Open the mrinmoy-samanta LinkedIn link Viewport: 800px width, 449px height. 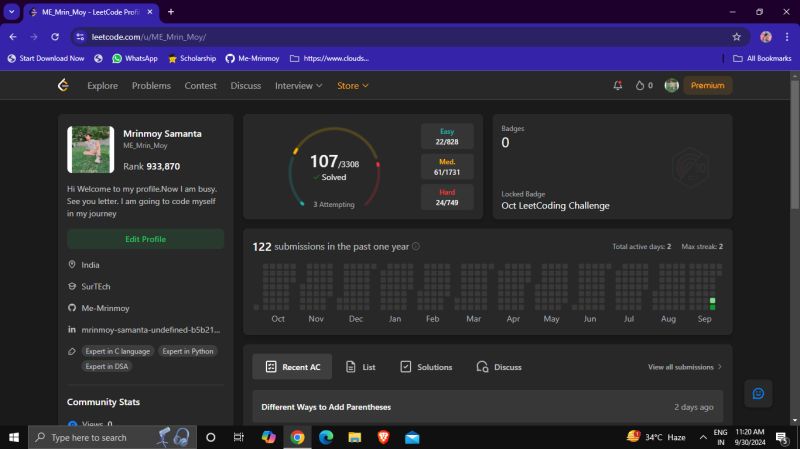(151, 330)
